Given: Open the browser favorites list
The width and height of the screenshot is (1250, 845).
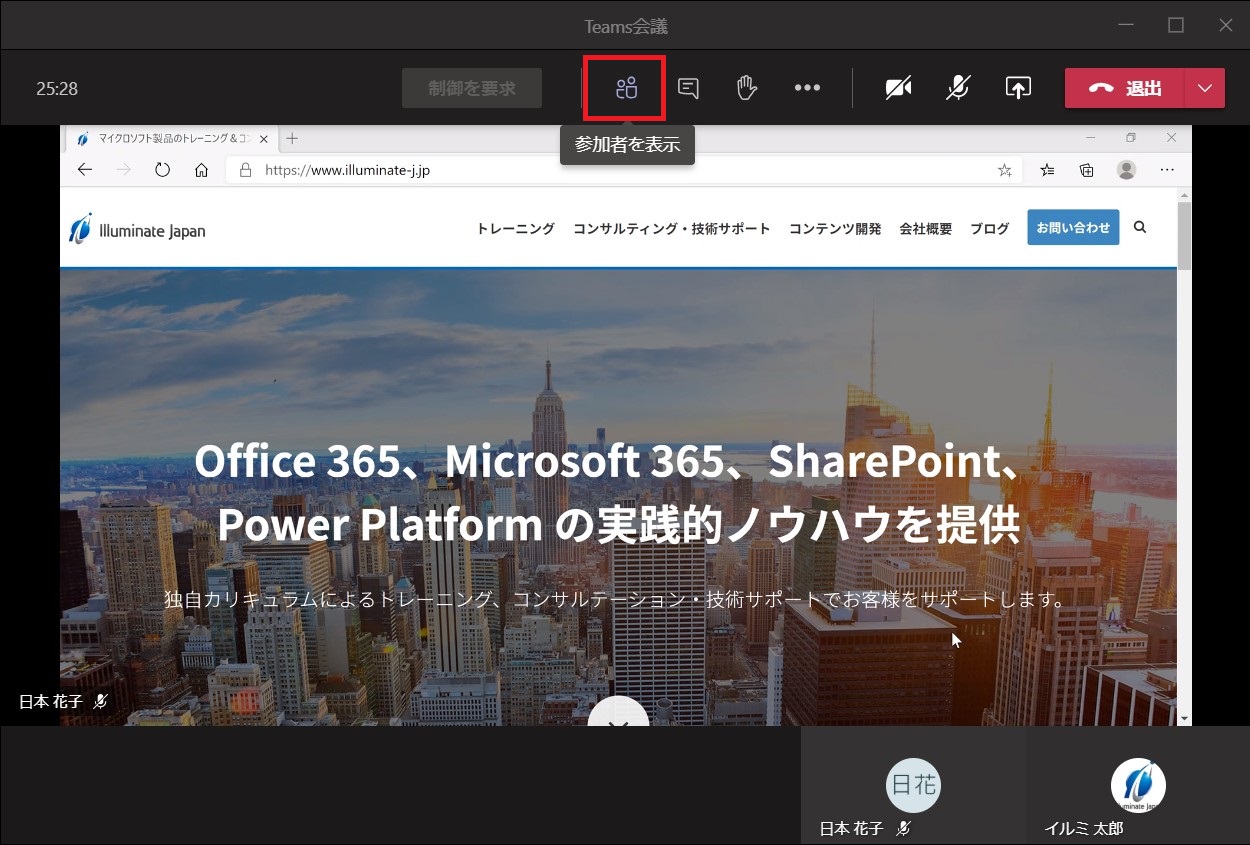Looking at the screenshot, I should [1047, 170].
